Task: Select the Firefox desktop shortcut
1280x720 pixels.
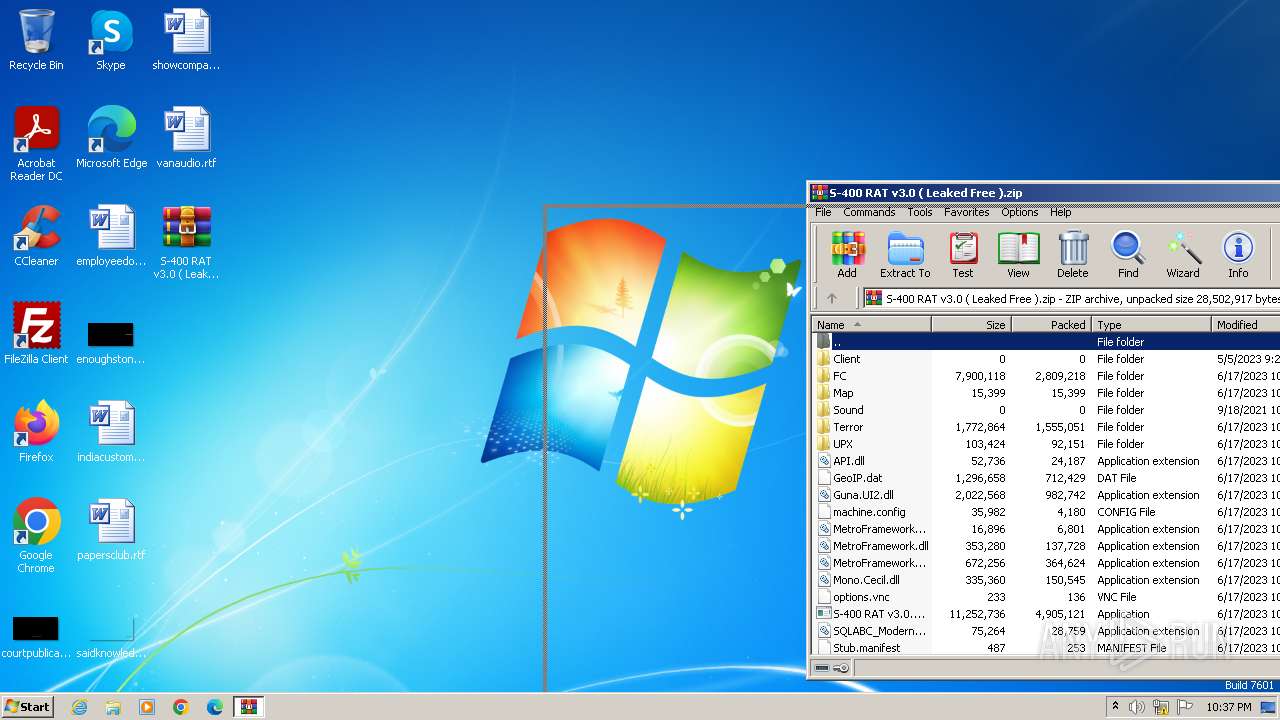Action: point(36,433)
